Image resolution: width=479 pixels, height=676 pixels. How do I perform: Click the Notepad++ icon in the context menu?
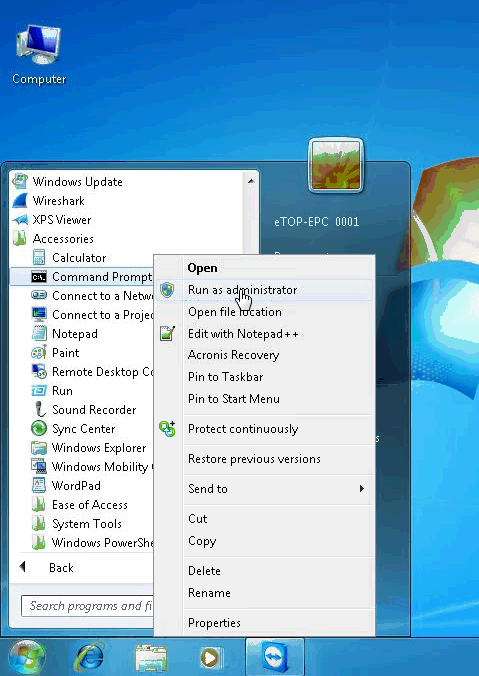tap(167, 333)
